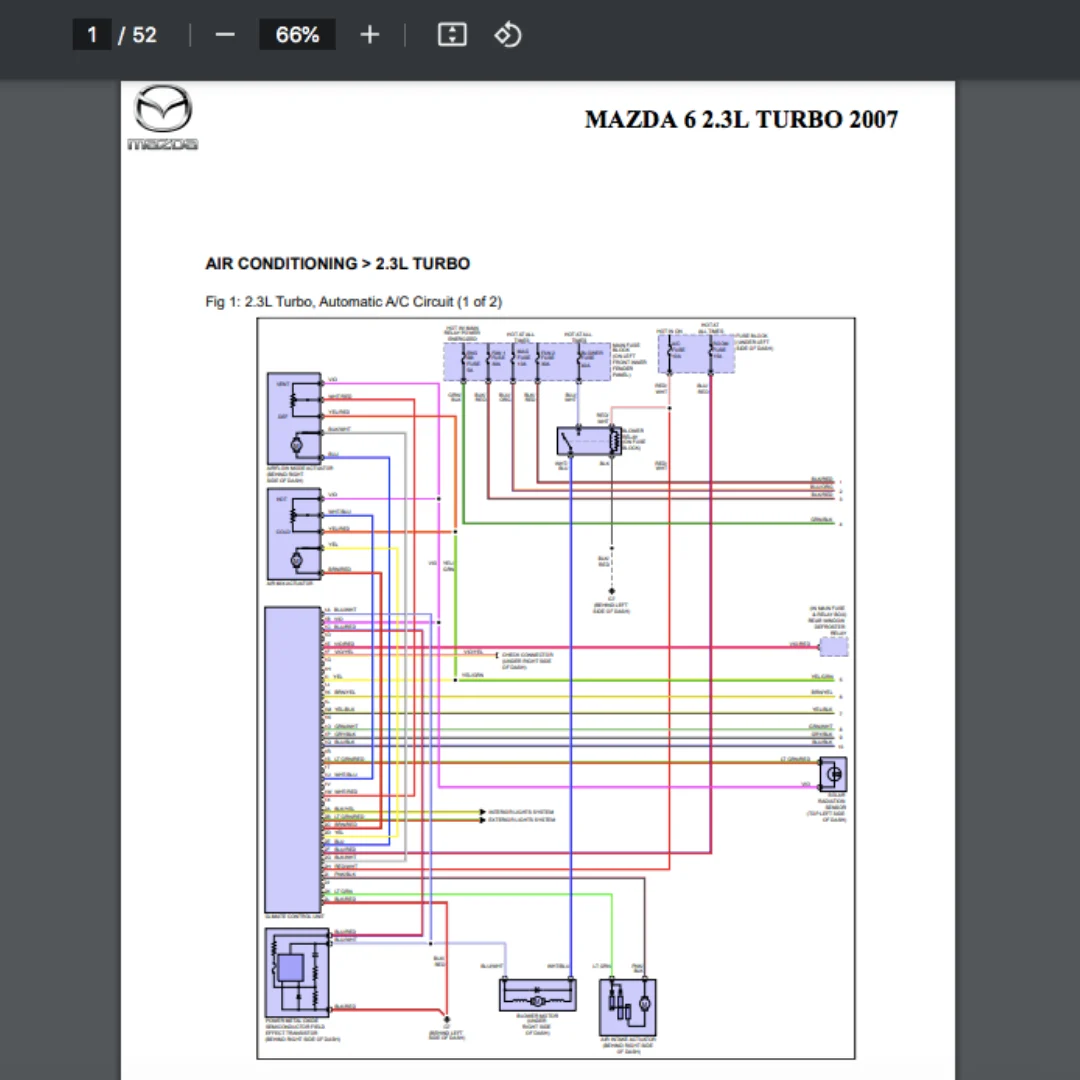Click the fuse block under left side of dash
This screenshot has width=1080, height=1080.
tap(696, 355)
